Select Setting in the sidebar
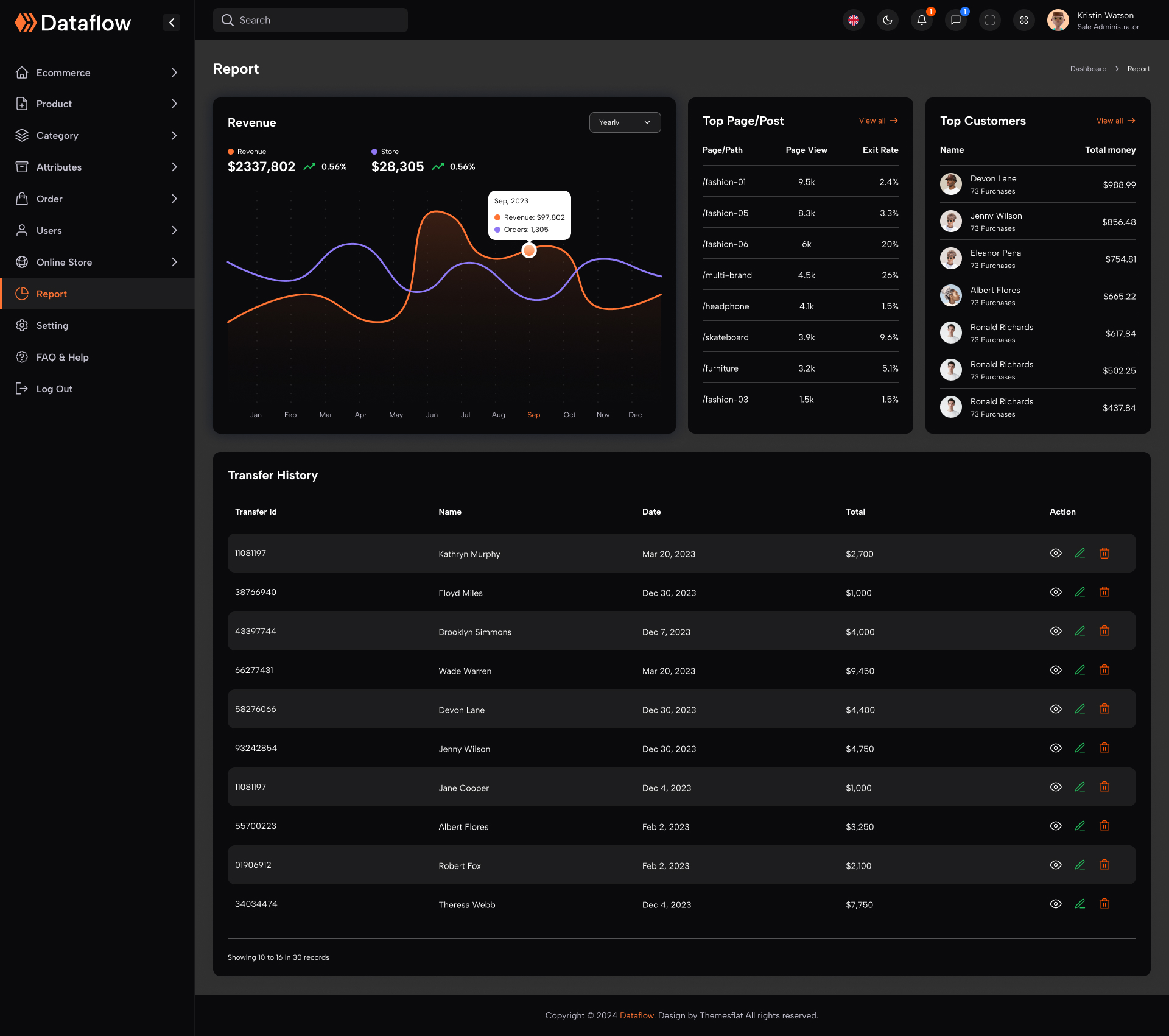Viewport: 1169px width, 1036px height. [x=53, y=325]
